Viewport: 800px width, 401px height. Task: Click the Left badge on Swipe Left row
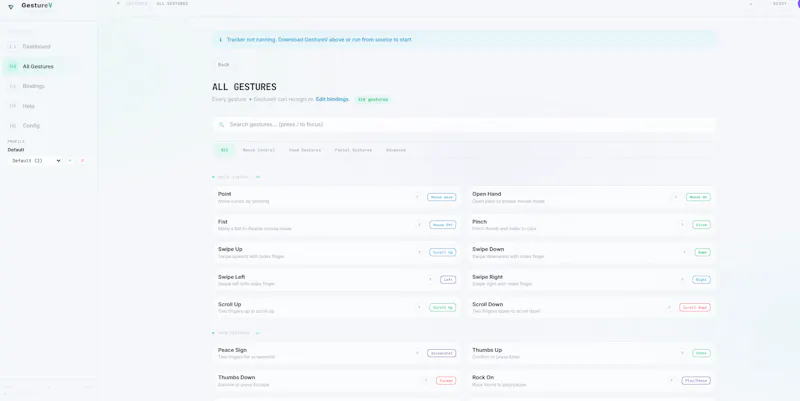tap(448, 280)
